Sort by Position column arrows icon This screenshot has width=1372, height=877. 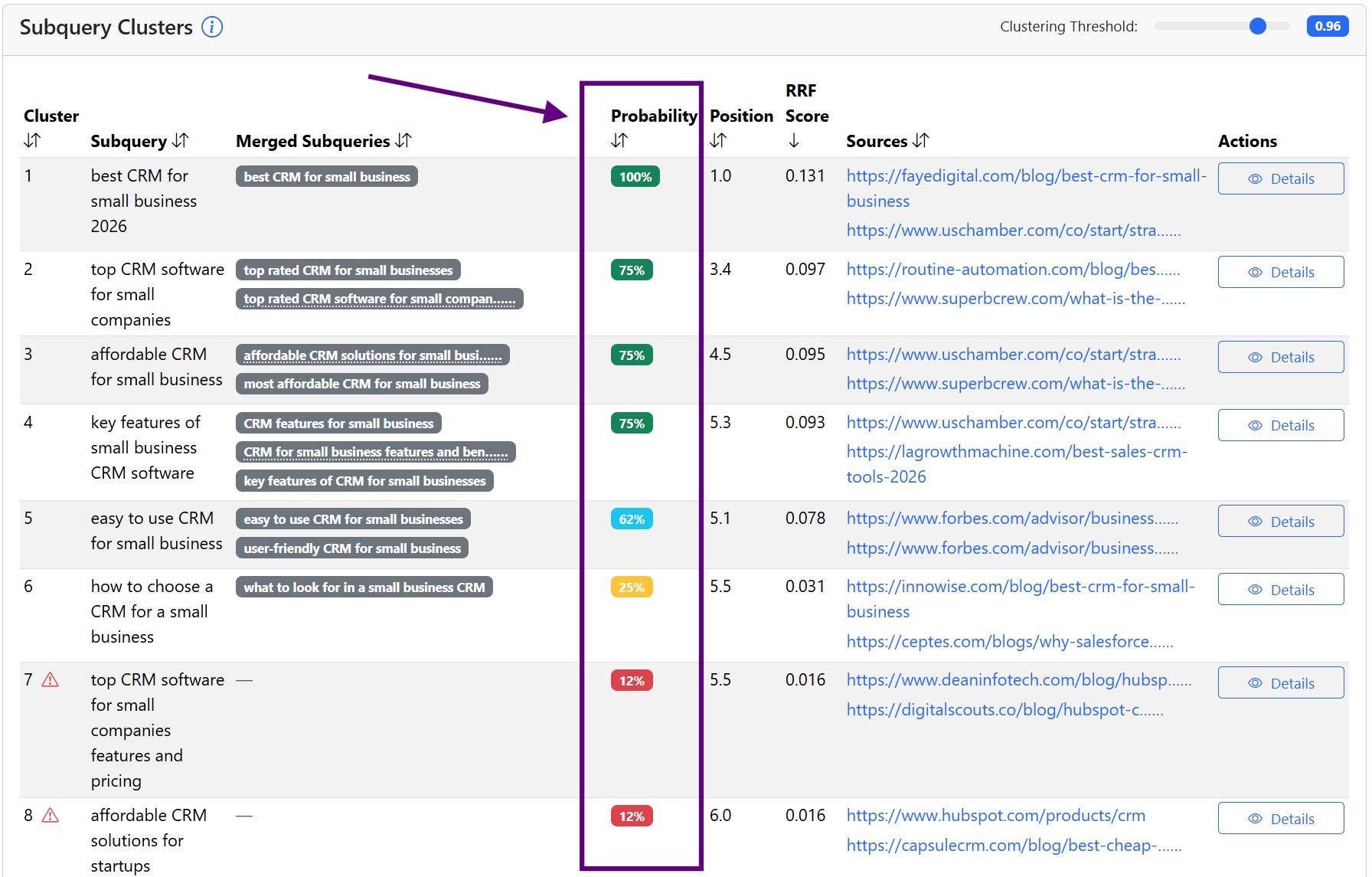[x=718, y=141]
